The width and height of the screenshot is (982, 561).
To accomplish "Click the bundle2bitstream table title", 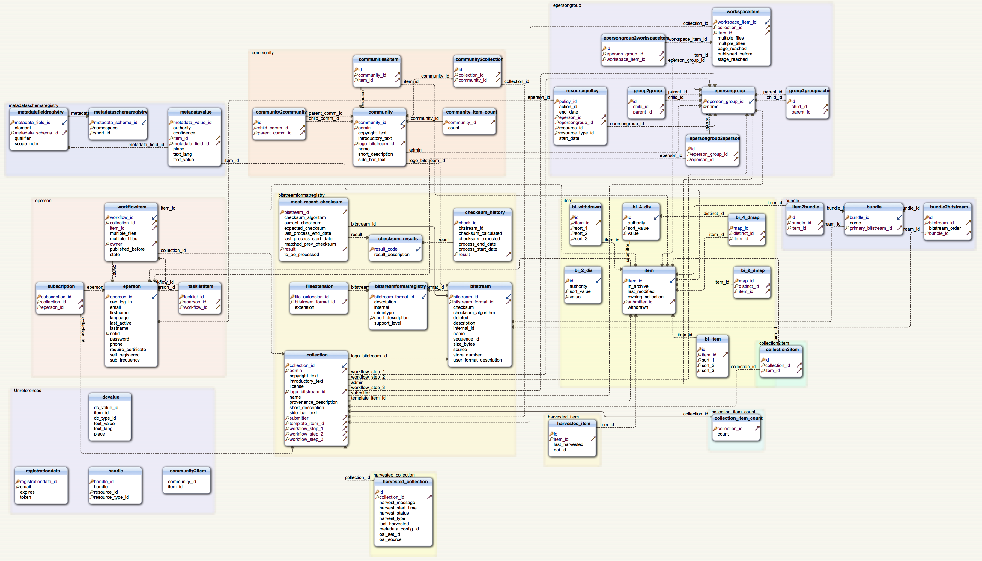I will point(948,207).
